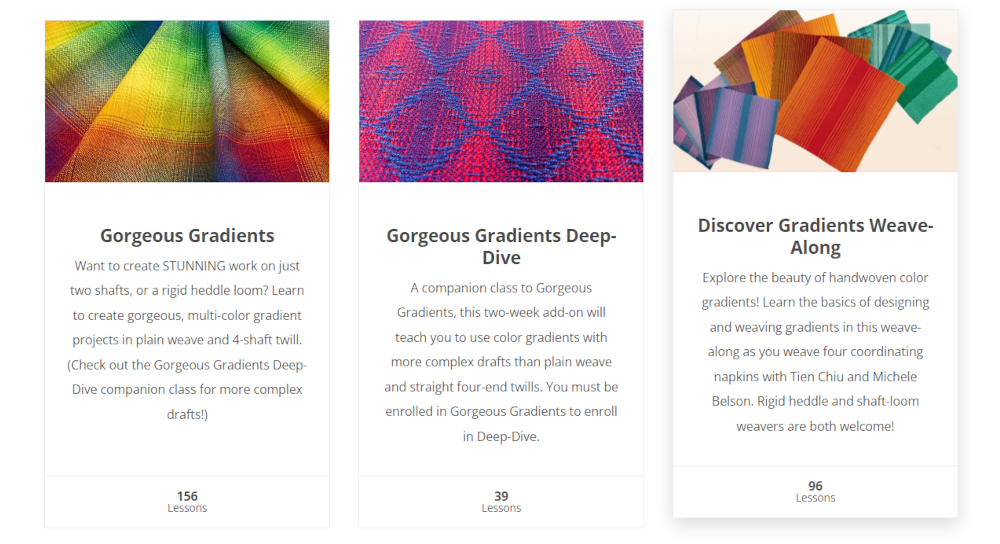
Task: Select the Weave-Along napkins description text
Action: click(x=815, y=352)
